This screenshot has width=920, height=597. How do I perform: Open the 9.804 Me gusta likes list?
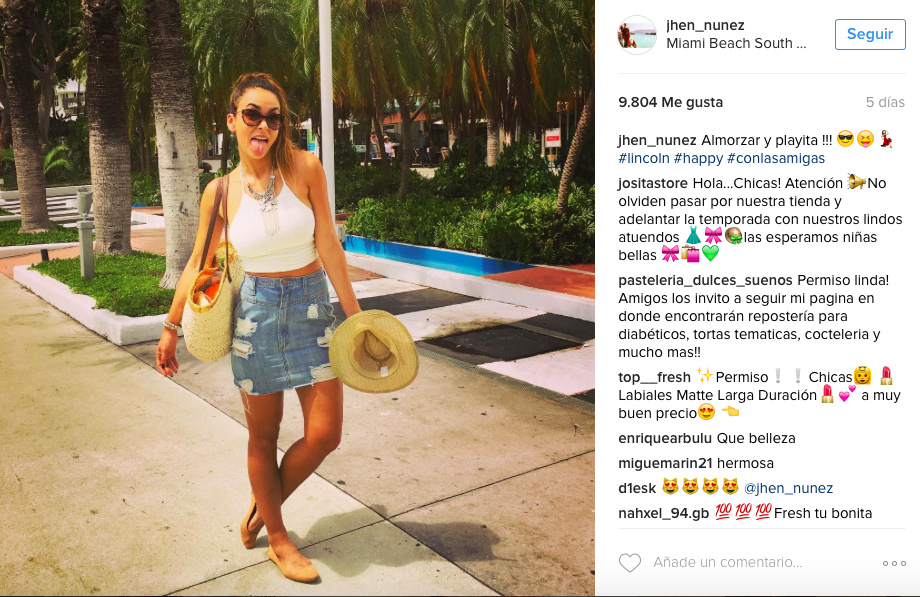[x=670, y=102]
